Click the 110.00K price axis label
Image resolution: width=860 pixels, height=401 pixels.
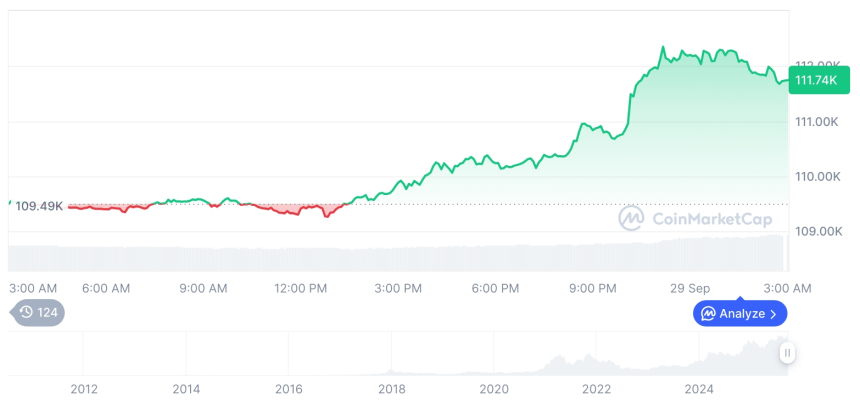(x=817, y=176)
